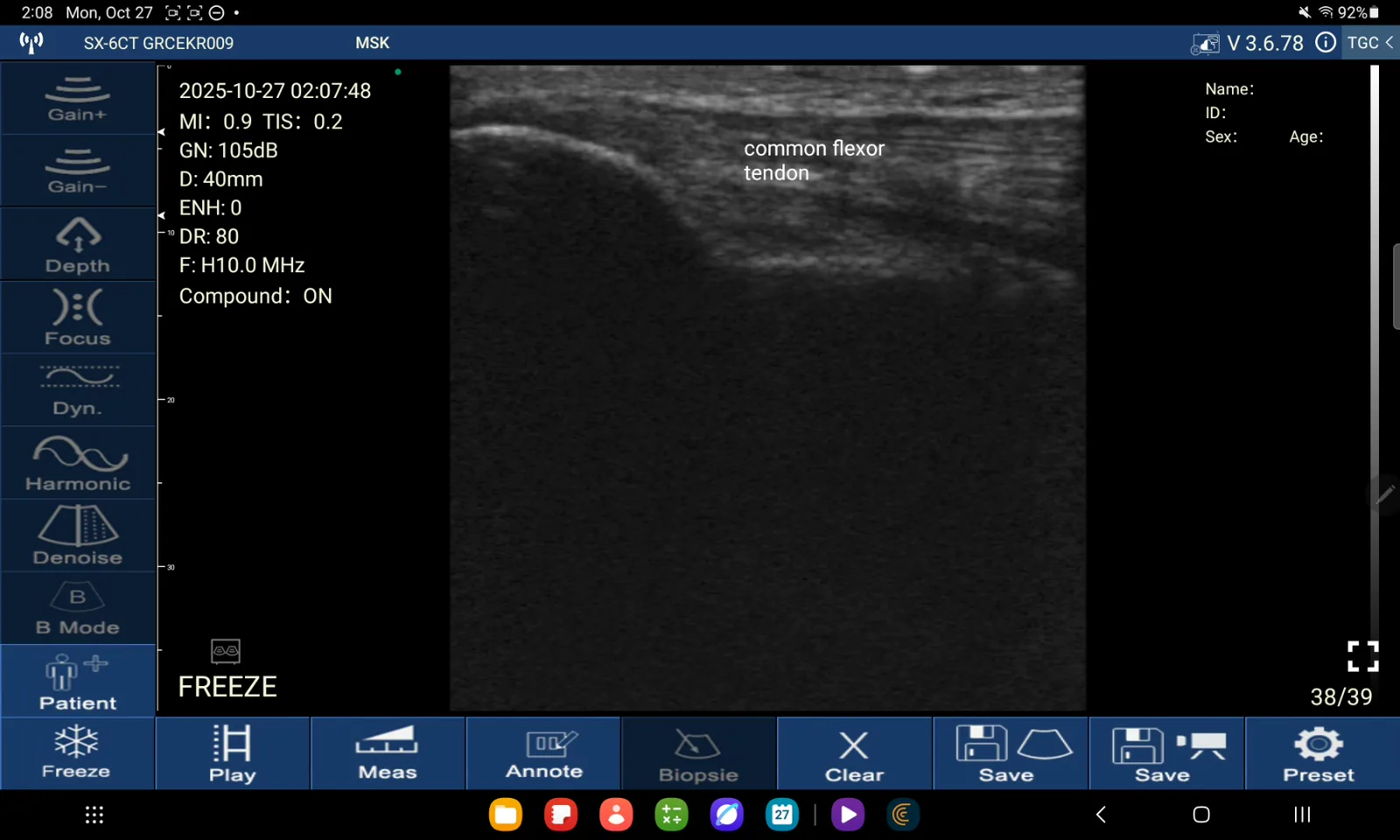
Task: Tap the cine frame counter 38/39
Action: coord(1340,697)
